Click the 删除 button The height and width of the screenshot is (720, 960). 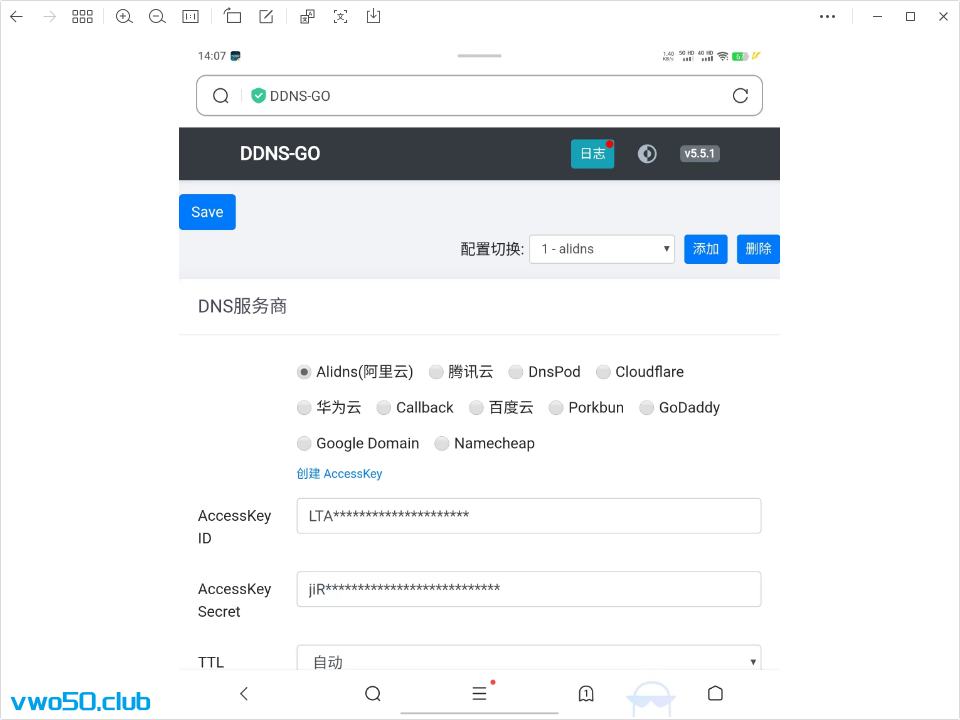point(758,249)
